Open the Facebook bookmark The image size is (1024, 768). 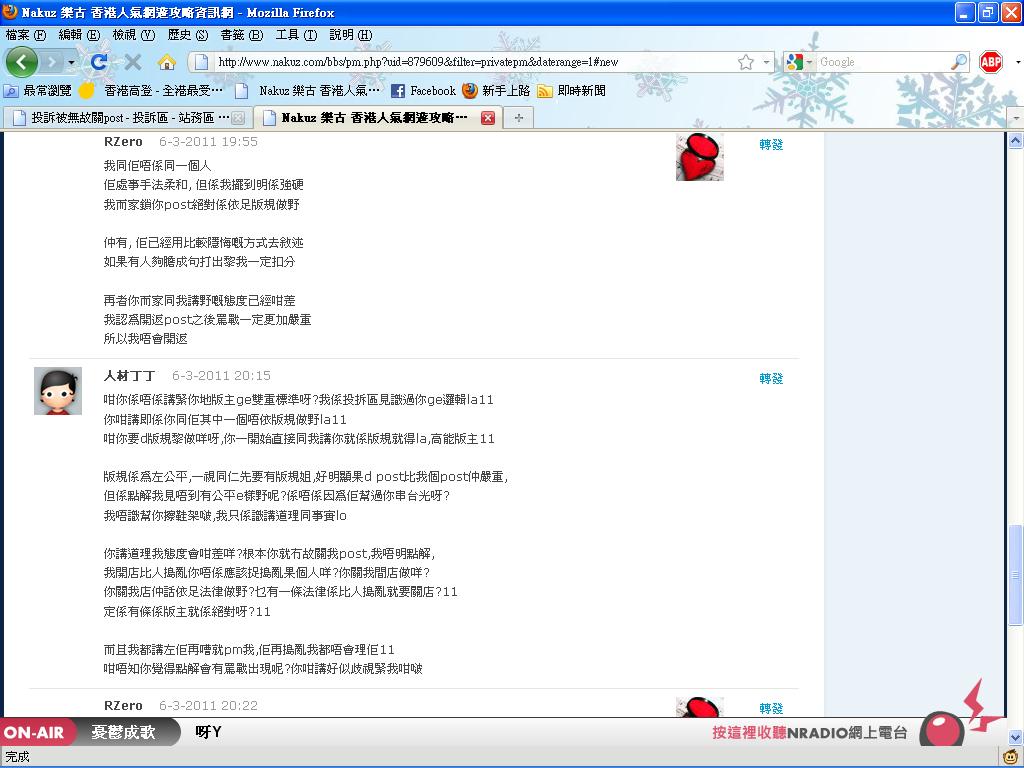point(423,90)
